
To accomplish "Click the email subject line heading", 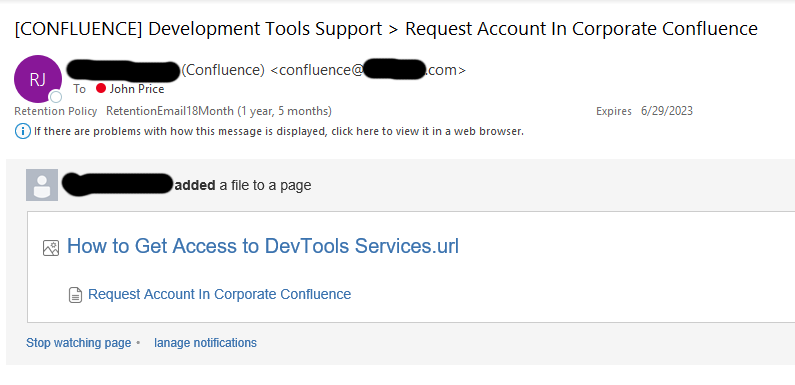I will click(386, 29).
